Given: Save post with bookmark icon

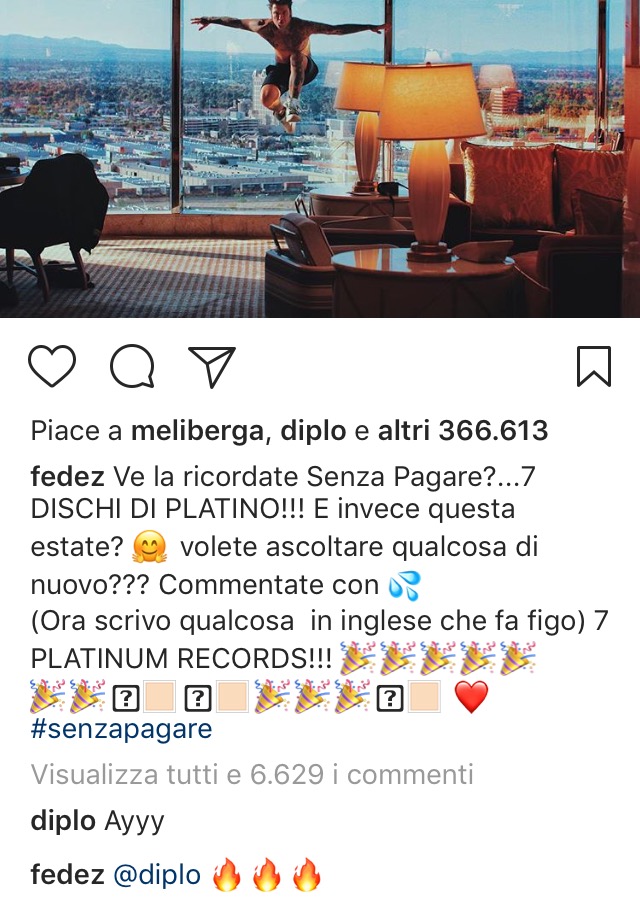Looking at the screenshot, I should coord(593,366).
